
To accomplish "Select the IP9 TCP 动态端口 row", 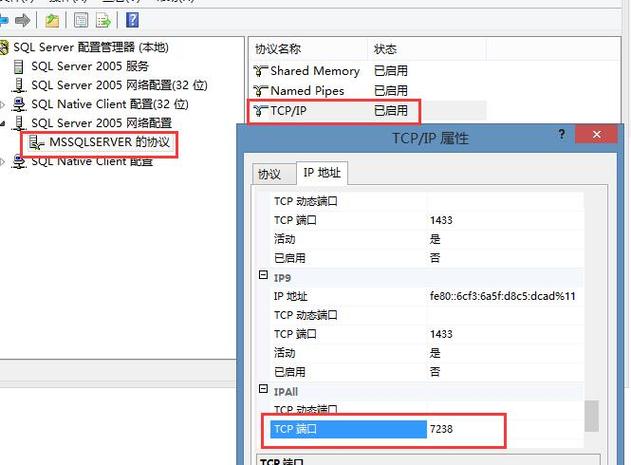I will pyautogui.click(x=427, y=315).
